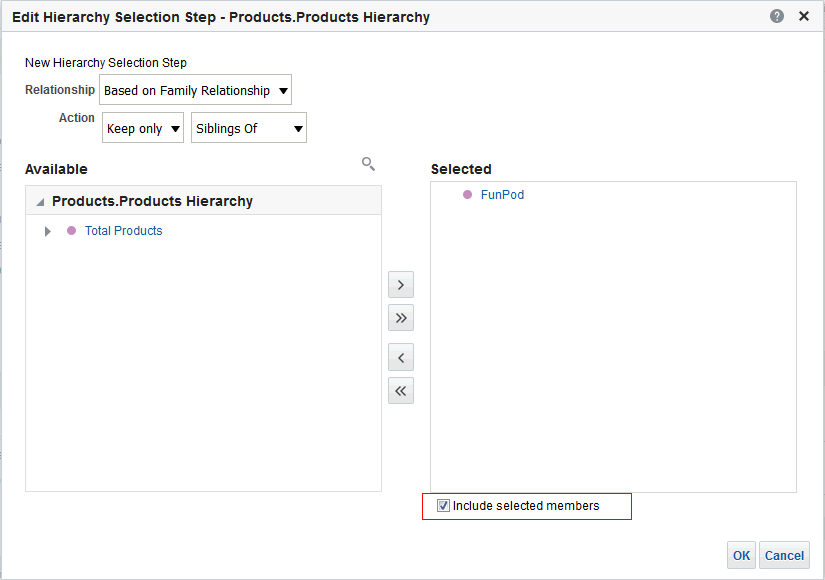The width and height of the screenshot is (825, 580).
Task: Open the Siblings Of dropdown
Action: [249, 128]
